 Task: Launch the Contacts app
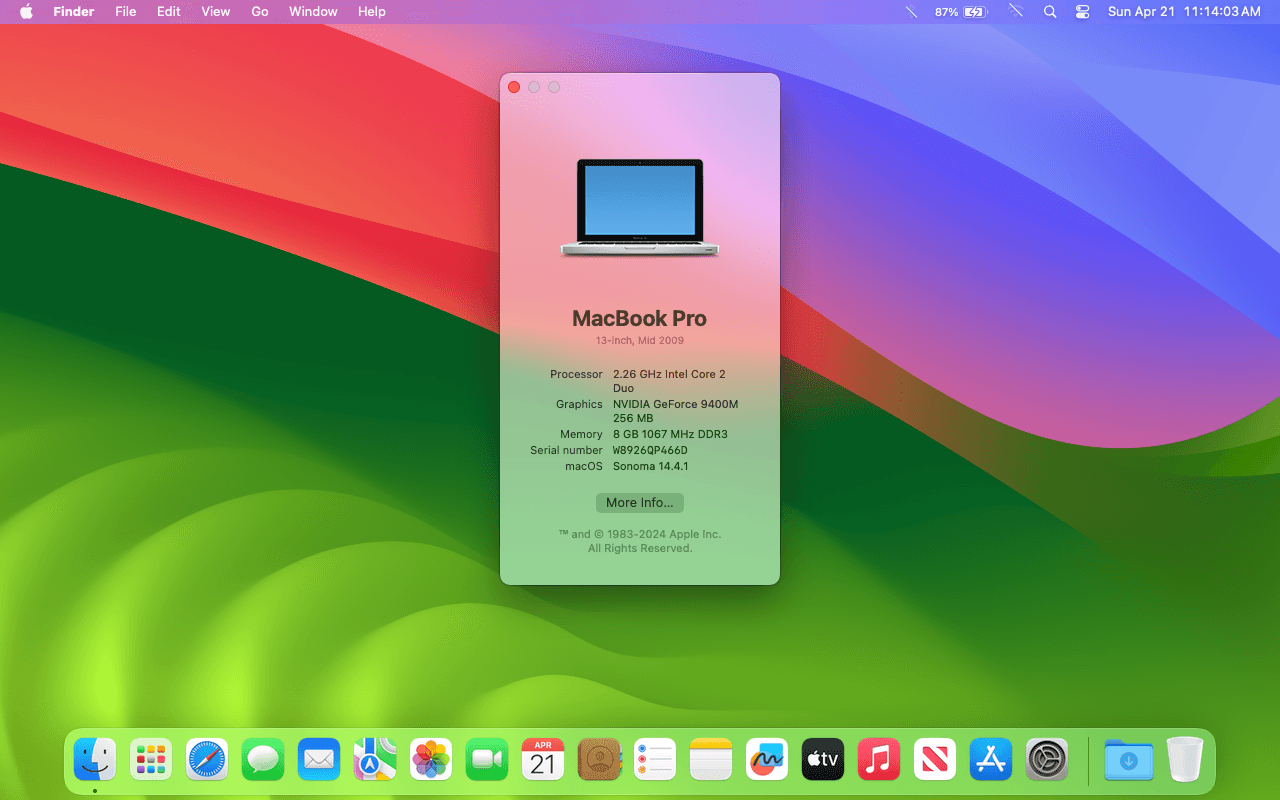pyautogui.click(x=598, y=758)
